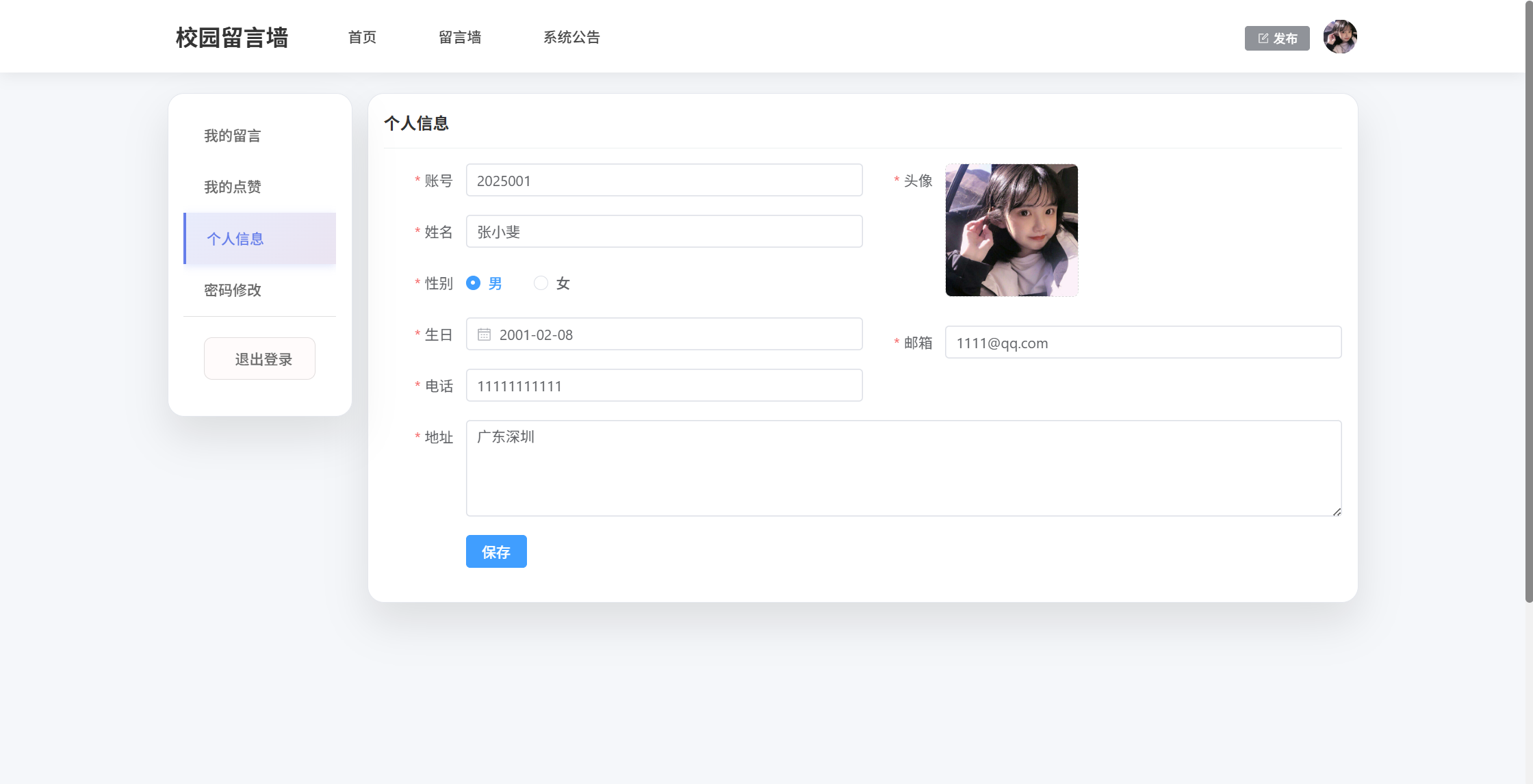Select the 男 gender radio button
The image size is (1533, 784).
pyautogui.click(x=474, y=283)
